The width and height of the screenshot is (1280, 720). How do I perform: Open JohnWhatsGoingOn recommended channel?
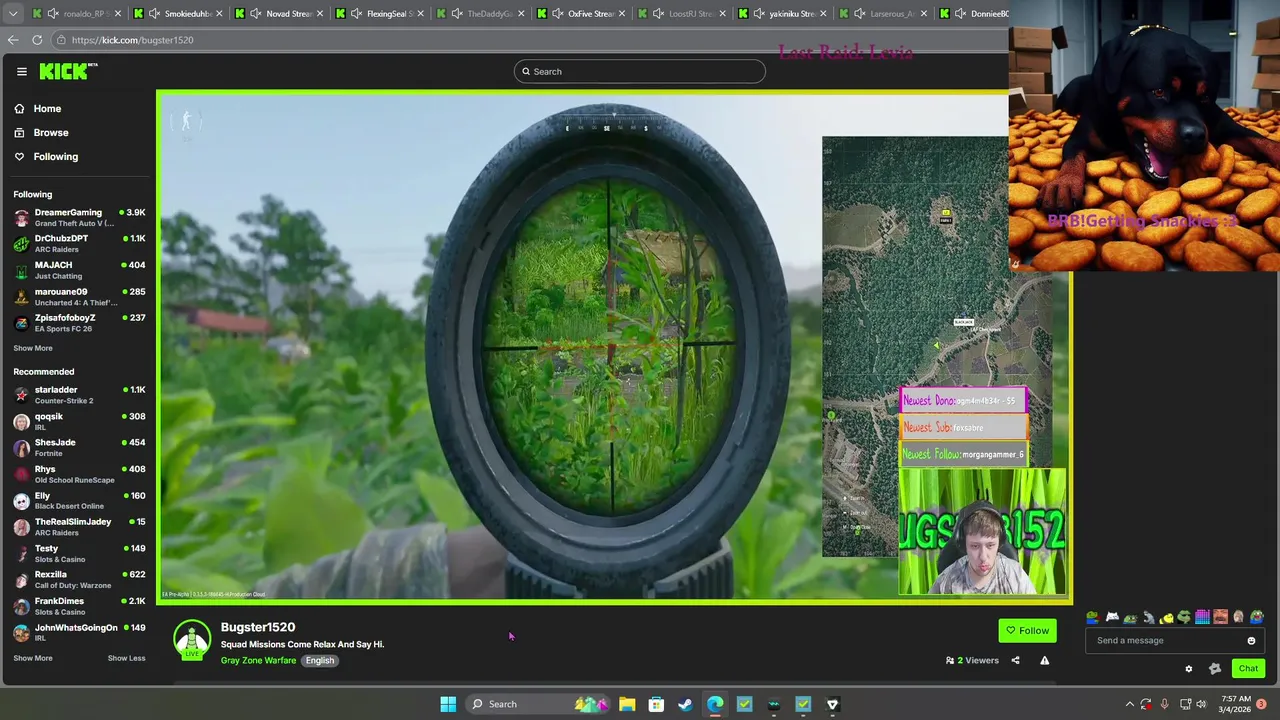click(79, 632)
